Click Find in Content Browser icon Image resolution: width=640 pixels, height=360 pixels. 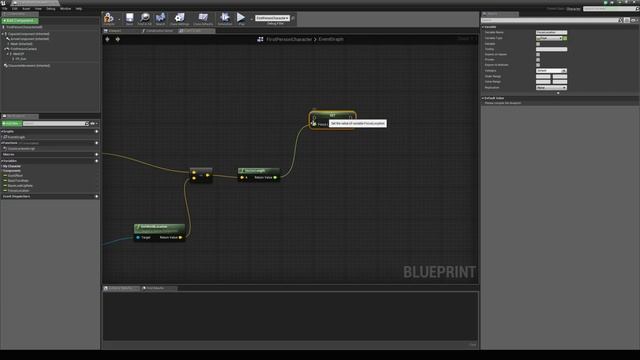144,18
